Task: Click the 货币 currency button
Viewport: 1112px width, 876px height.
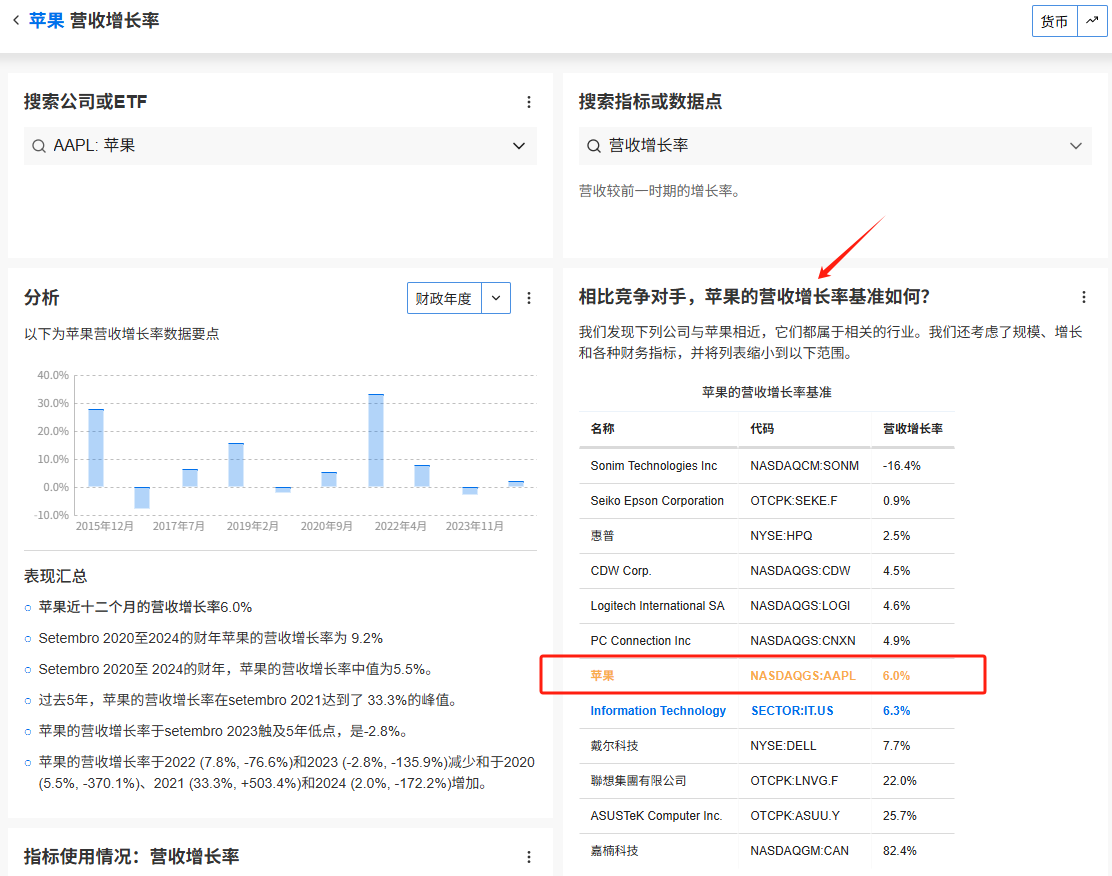Action: point(1055,21)
